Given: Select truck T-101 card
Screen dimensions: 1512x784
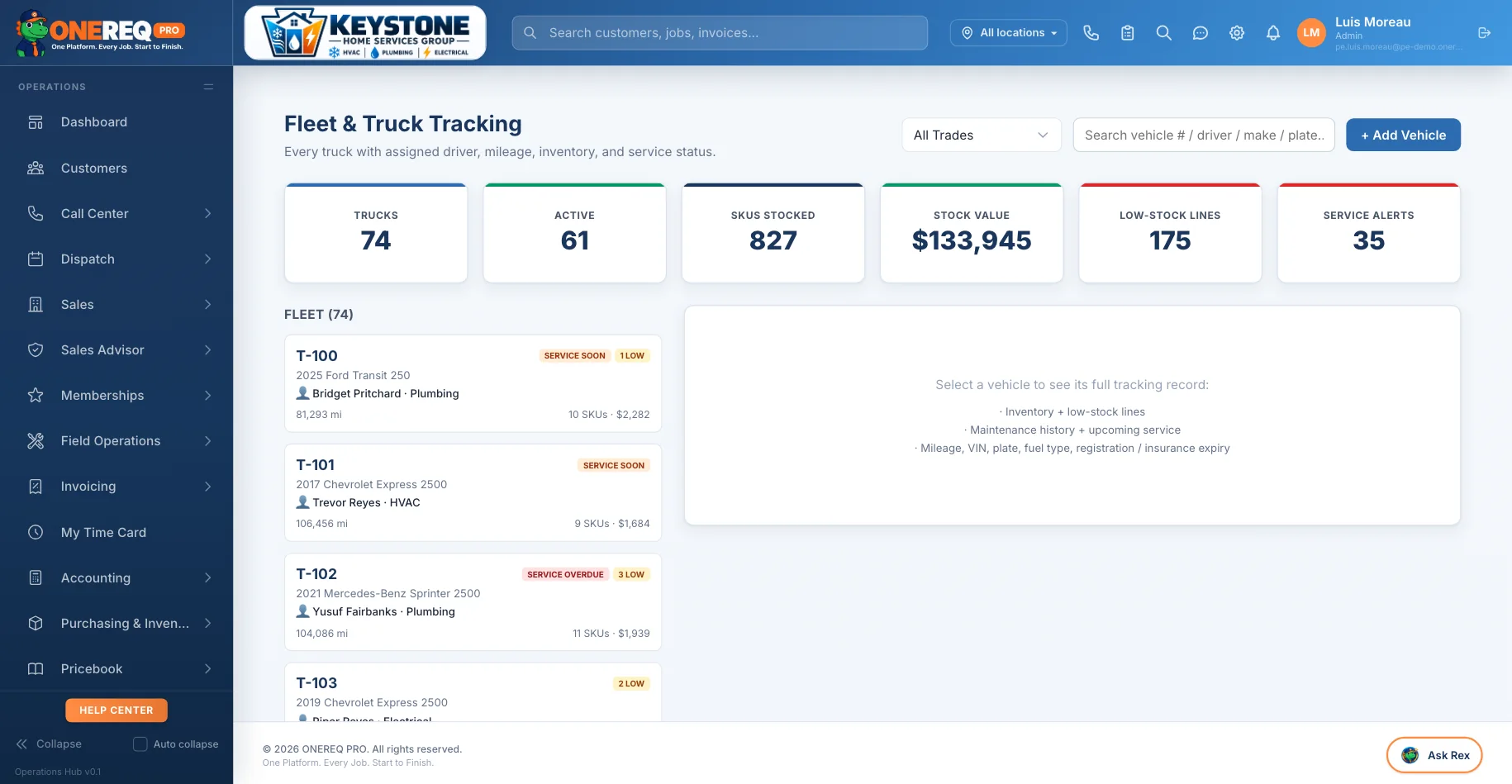Looking at the screenshot, I should click(x=473, y=492).
